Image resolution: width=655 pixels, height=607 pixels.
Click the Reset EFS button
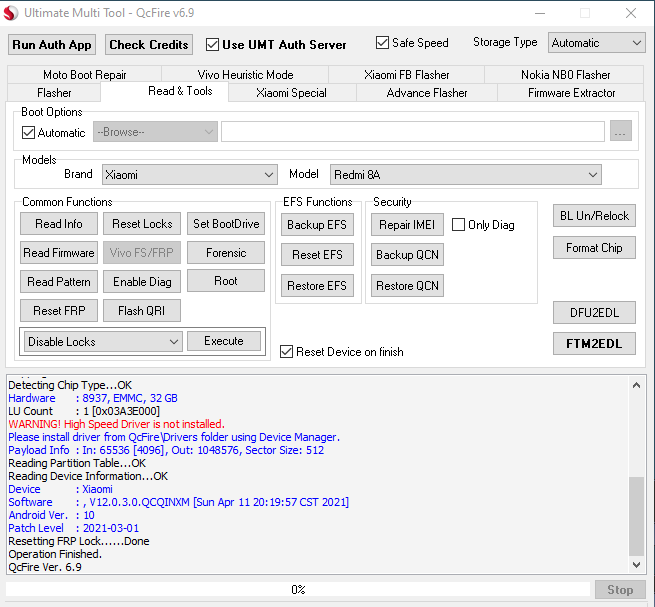(x=317, y=255)
